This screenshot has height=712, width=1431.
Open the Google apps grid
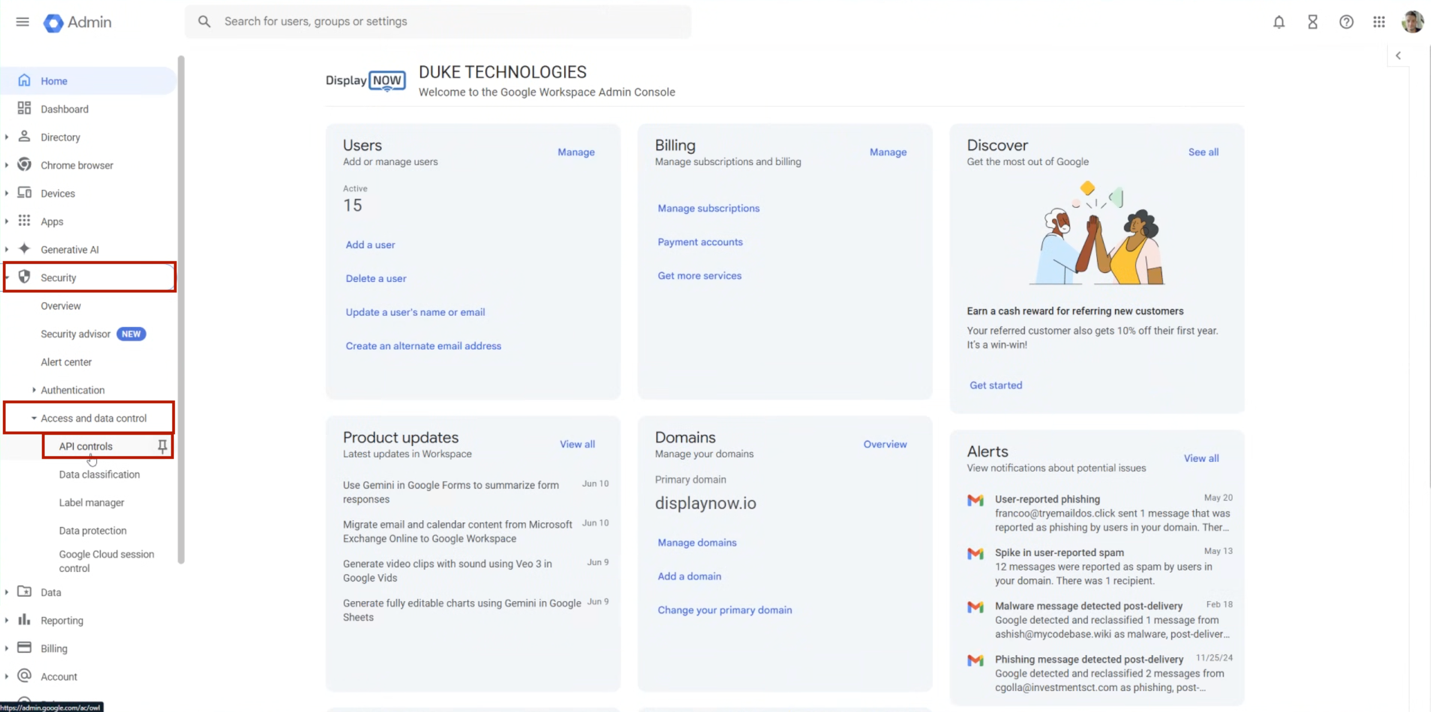pos(1379,22)
